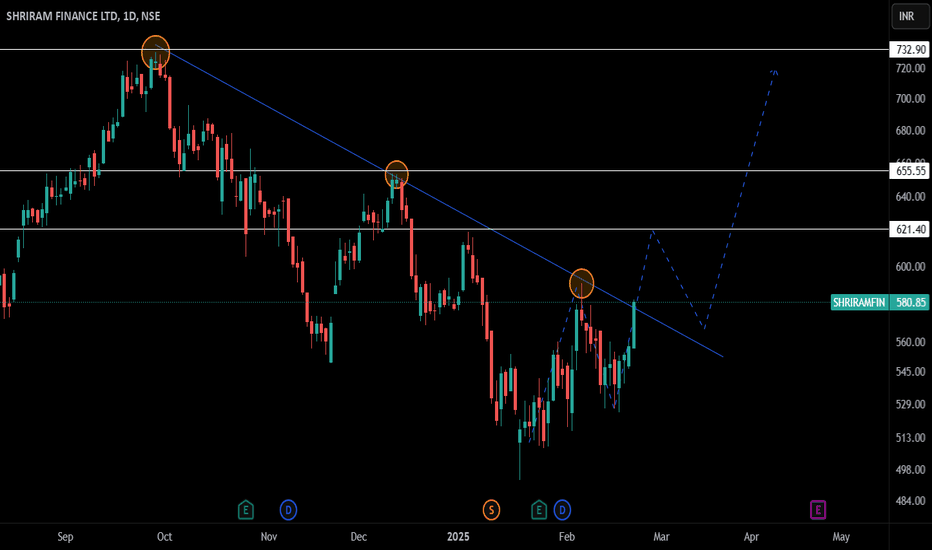Click the 680.00 price axis label
Screen dimensions: 932x550
click(911, 131)
